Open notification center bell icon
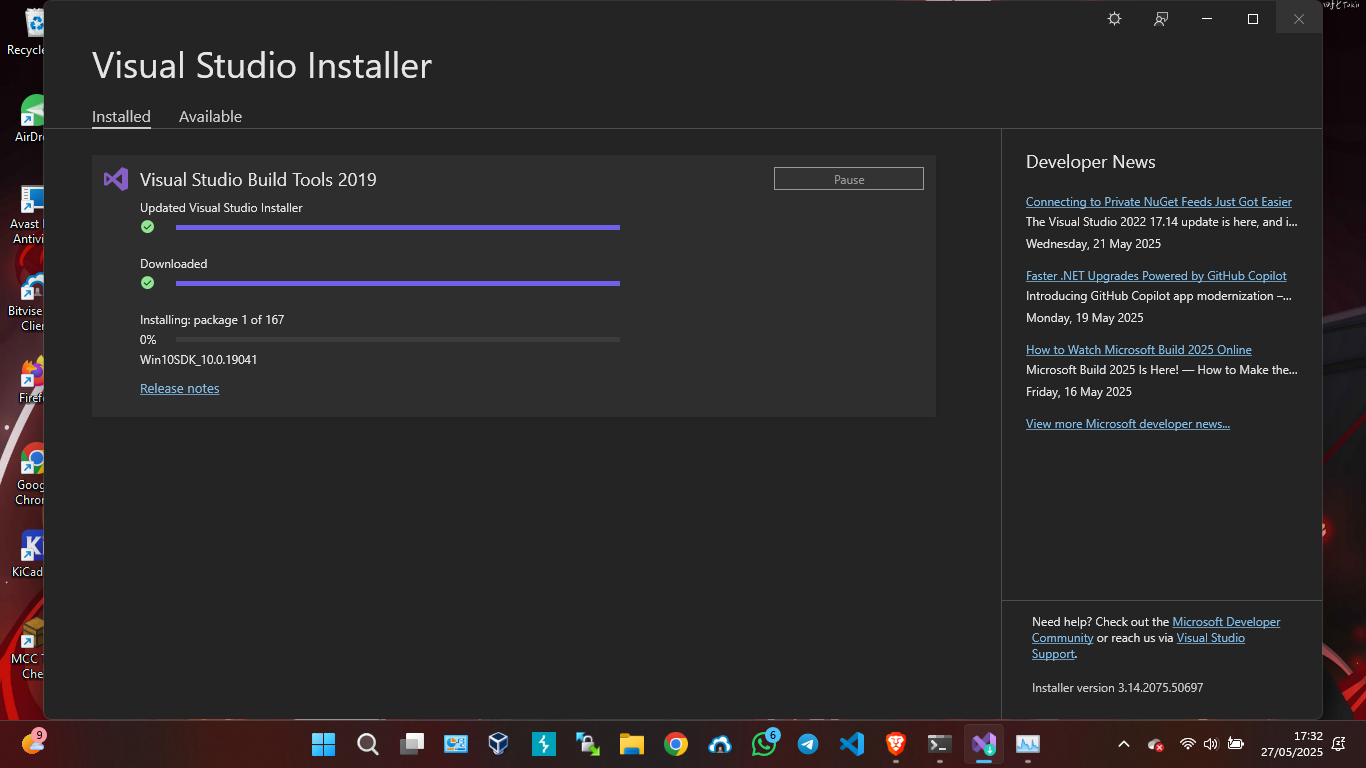Image resolution: width=1366 pixels, height=768 pixels. tap(1338, 744)
